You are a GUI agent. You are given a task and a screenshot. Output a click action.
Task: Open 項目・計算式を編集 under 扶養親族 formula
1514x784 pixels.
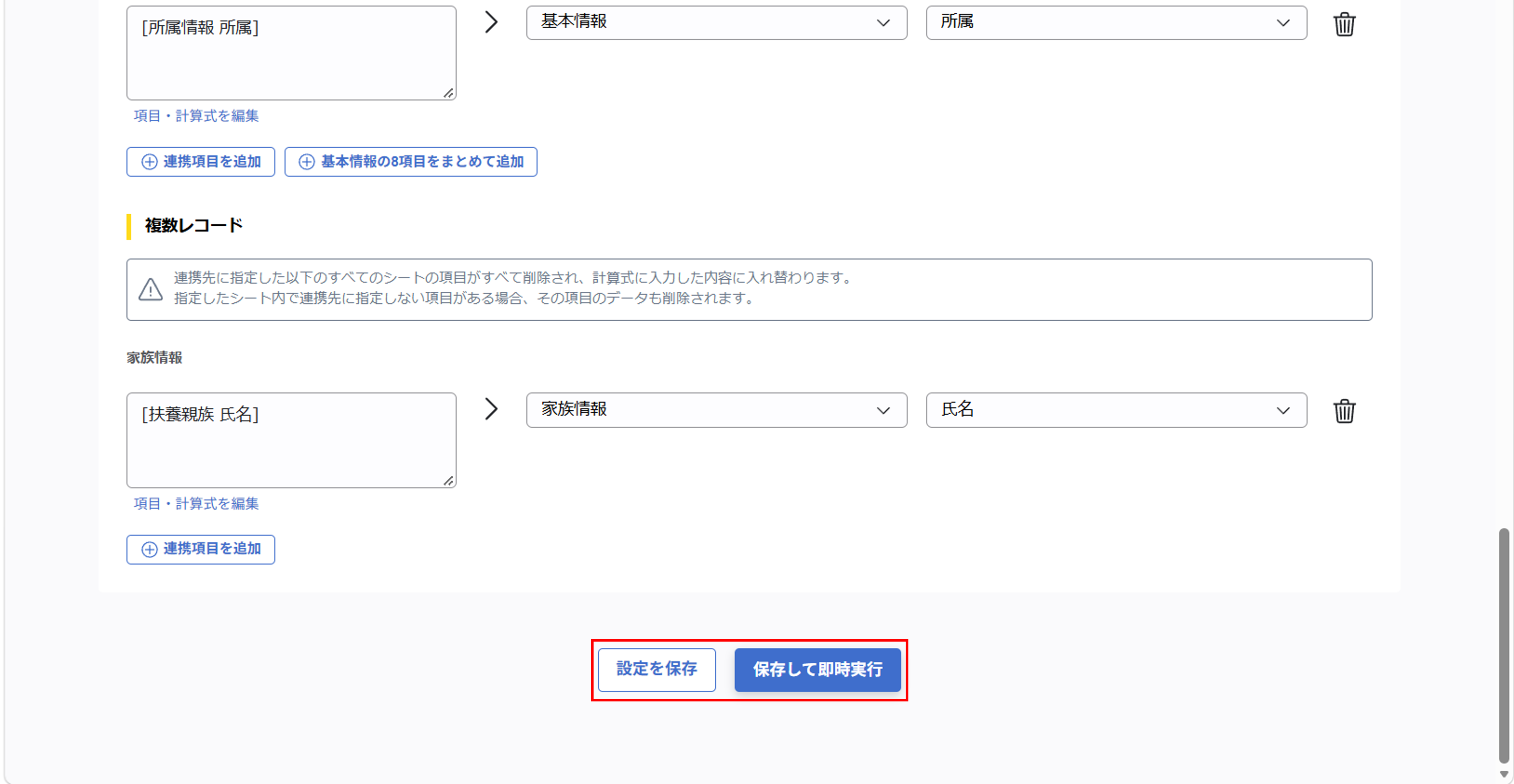(x=196, y=504)
